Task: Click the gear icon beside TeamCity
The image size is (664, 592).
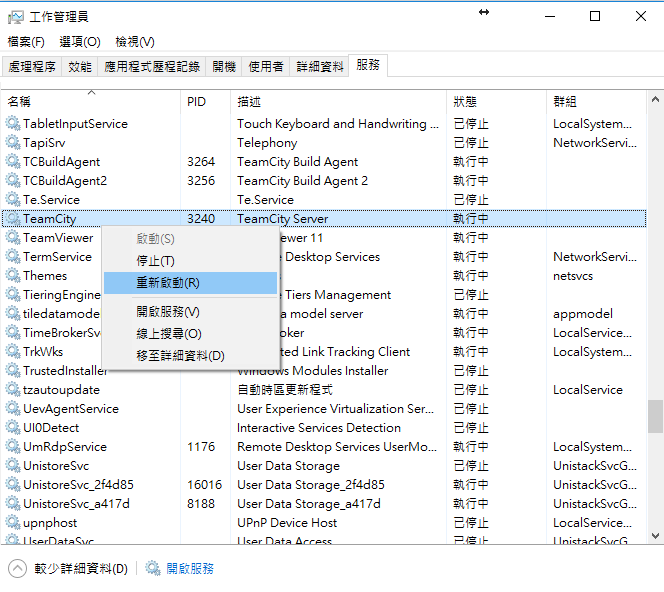Action: pos(13,219)
